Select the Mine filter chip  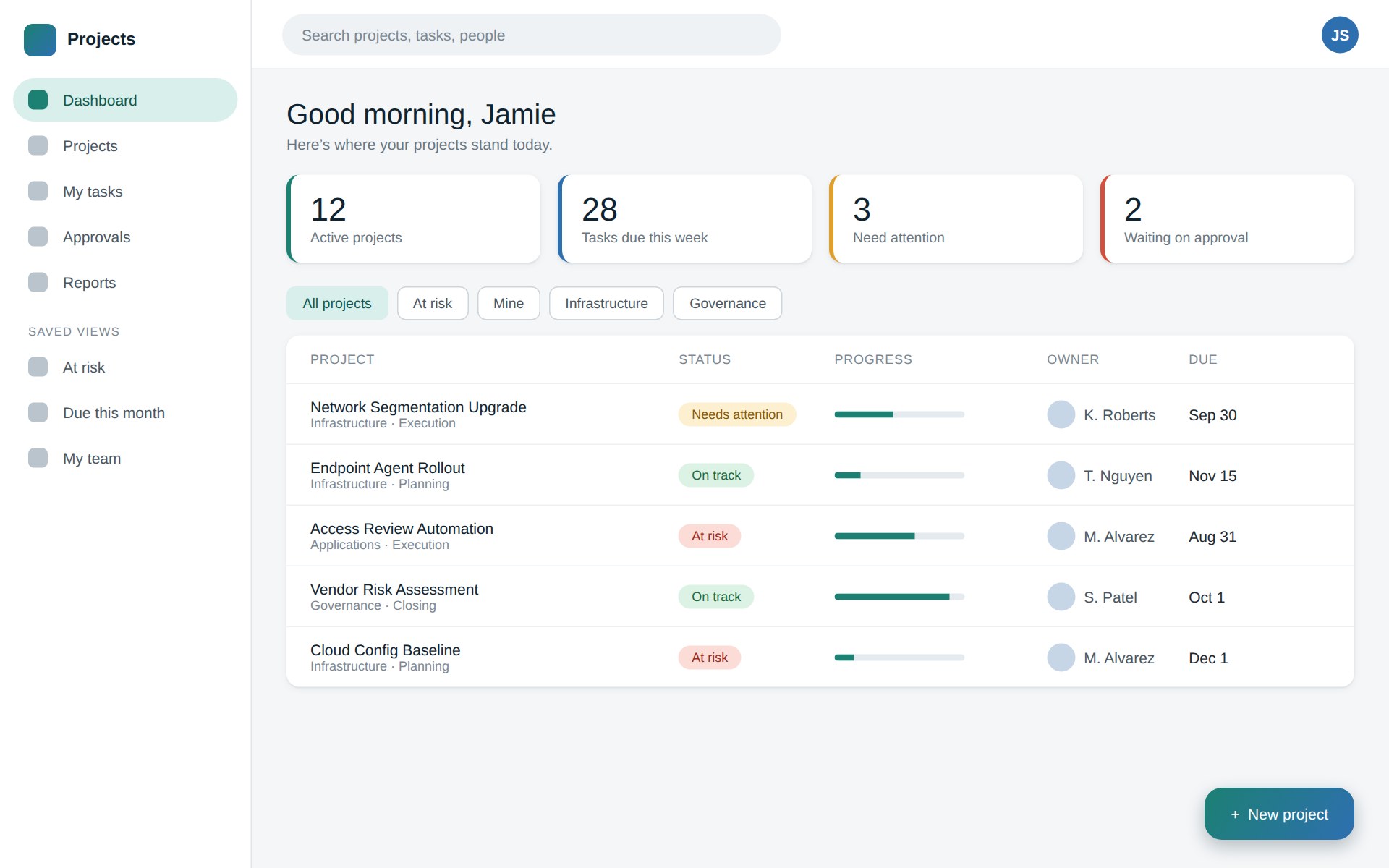click(x=509, y=303)
